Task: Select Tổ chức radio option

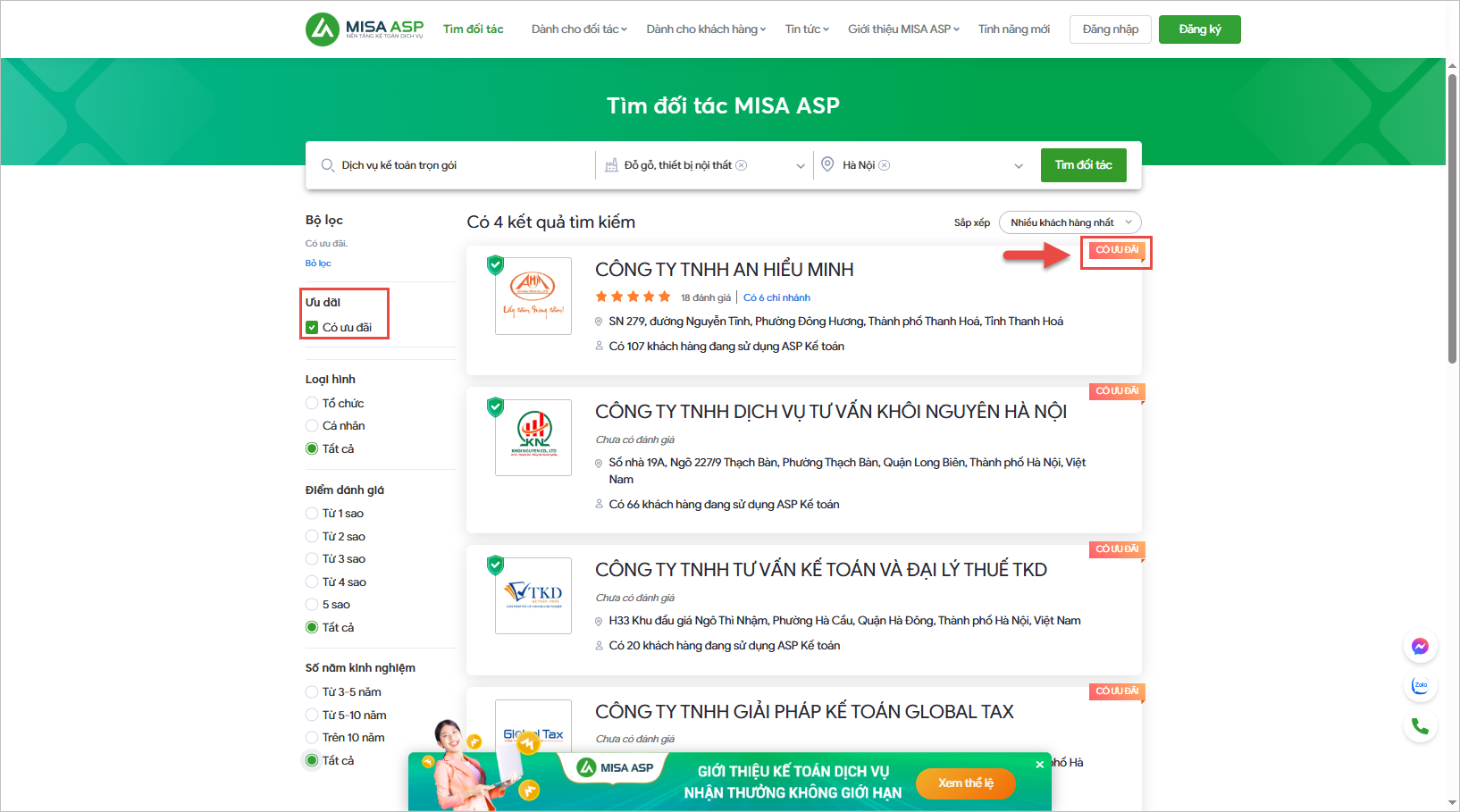Action: point(312,404)
